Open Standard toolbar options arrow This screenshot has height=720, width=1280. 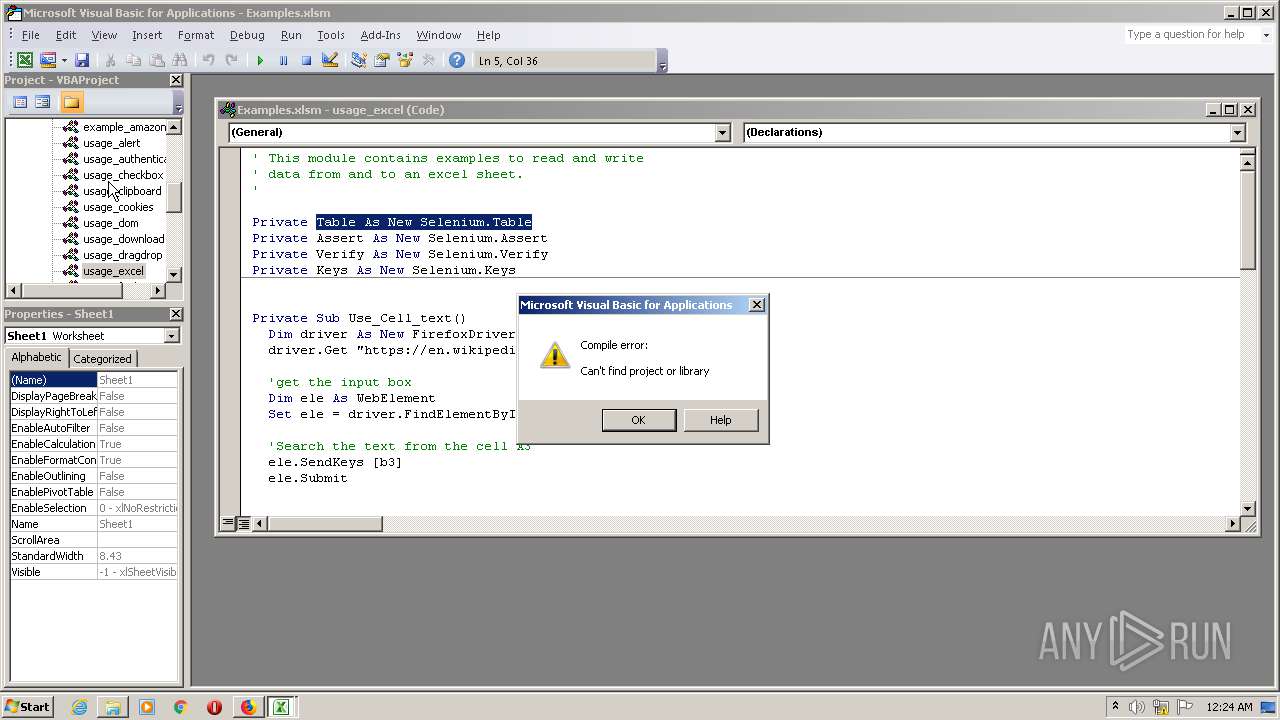pos(662,62)
